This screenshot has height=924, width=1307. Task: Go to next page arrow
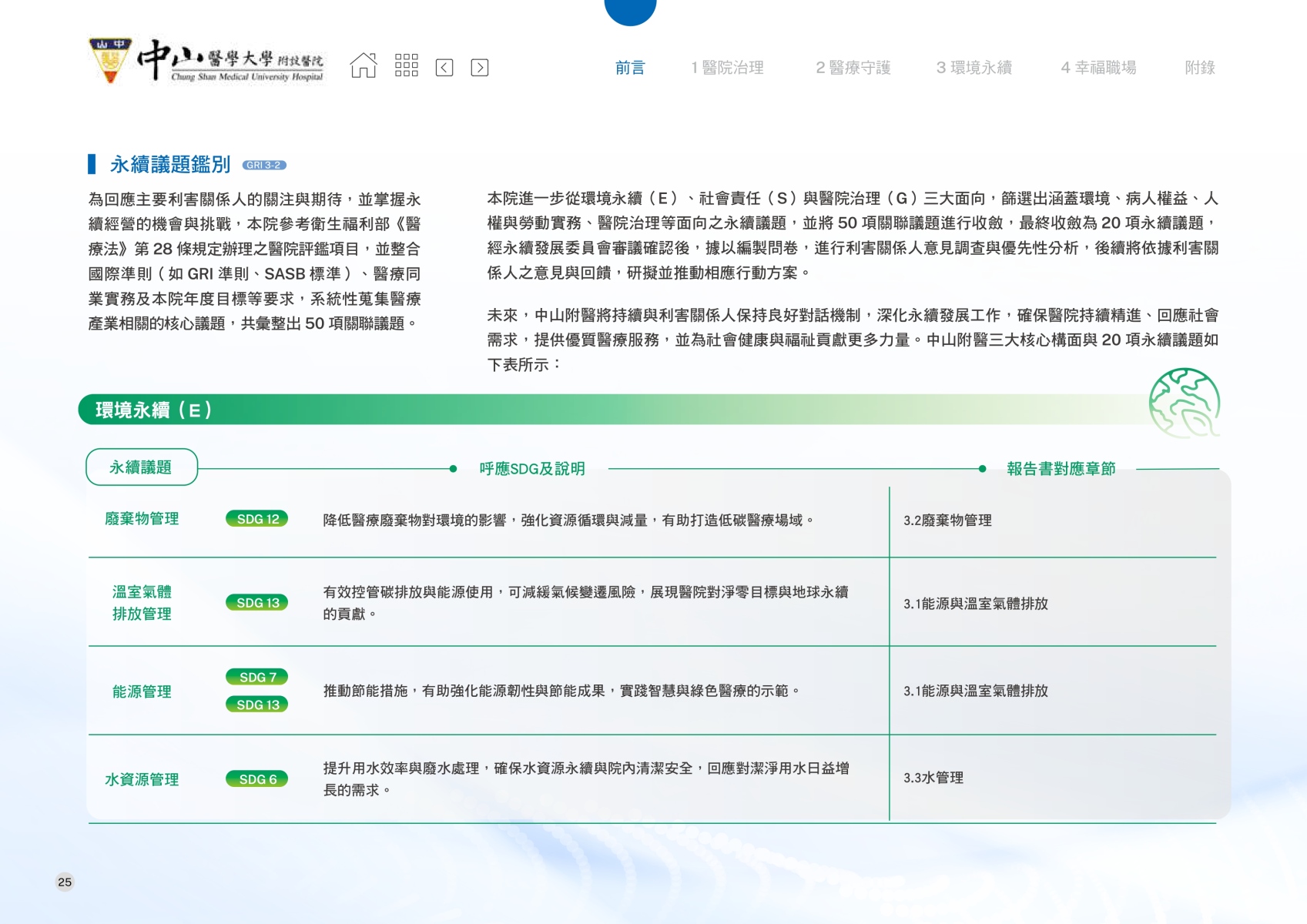pyautogui.click(x=479, y=68)
